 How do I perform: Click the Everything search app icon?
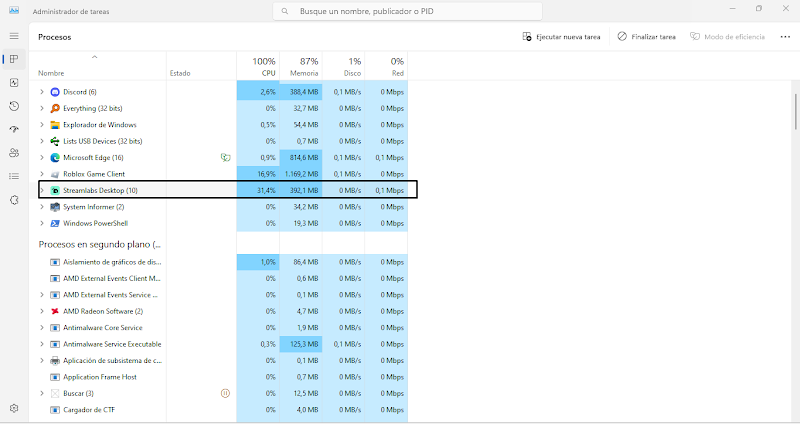click(55, 108)
